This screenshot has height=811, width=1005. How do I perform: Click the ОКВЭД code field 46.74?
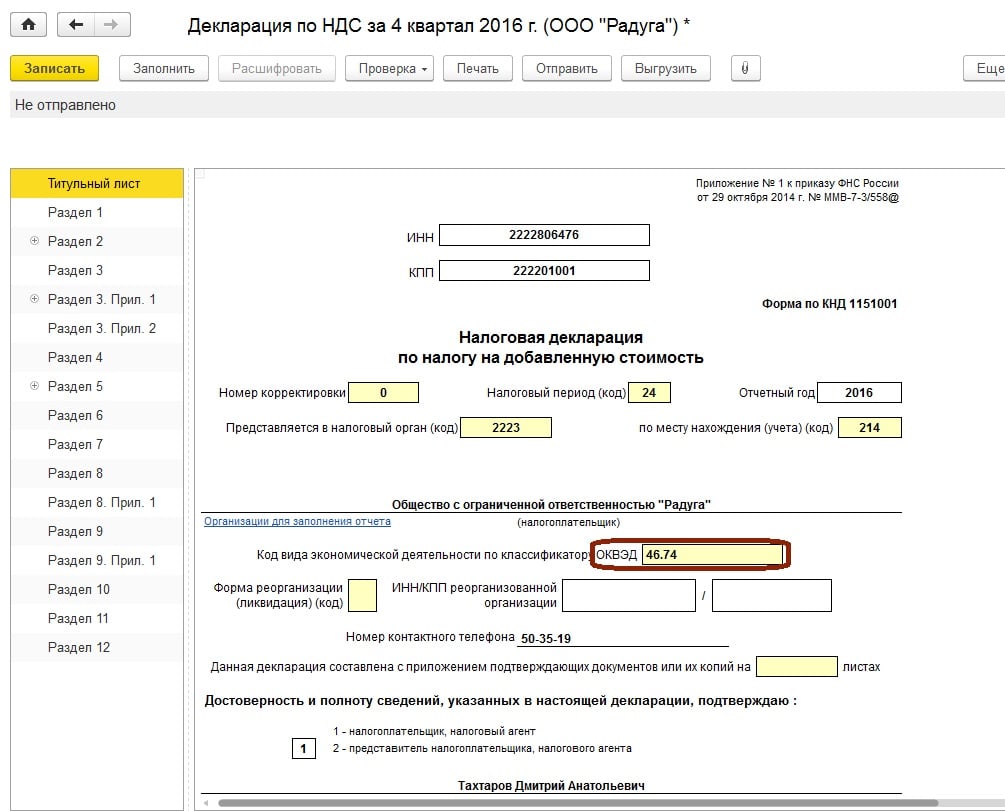click(x=711, y=555)
